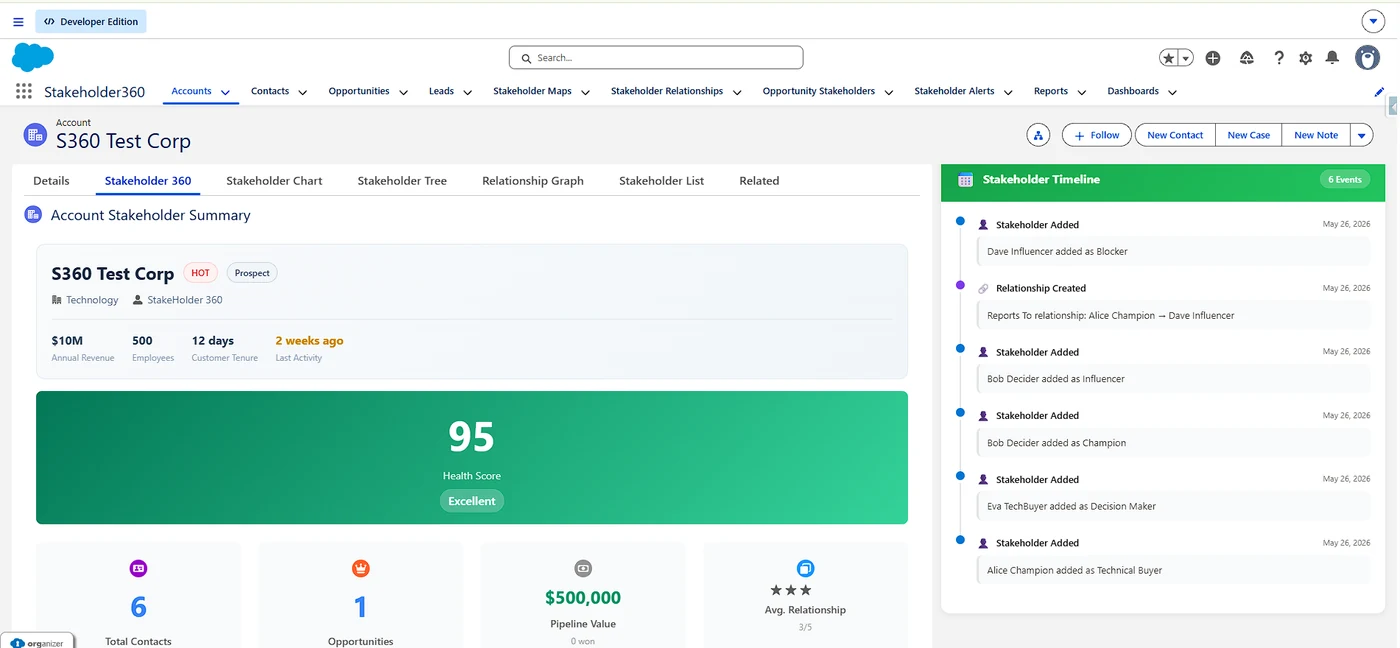The image size is (1400, 648).
Task: Click the 6 Events badge in timeline
Action: click(x=1345, y=180)
